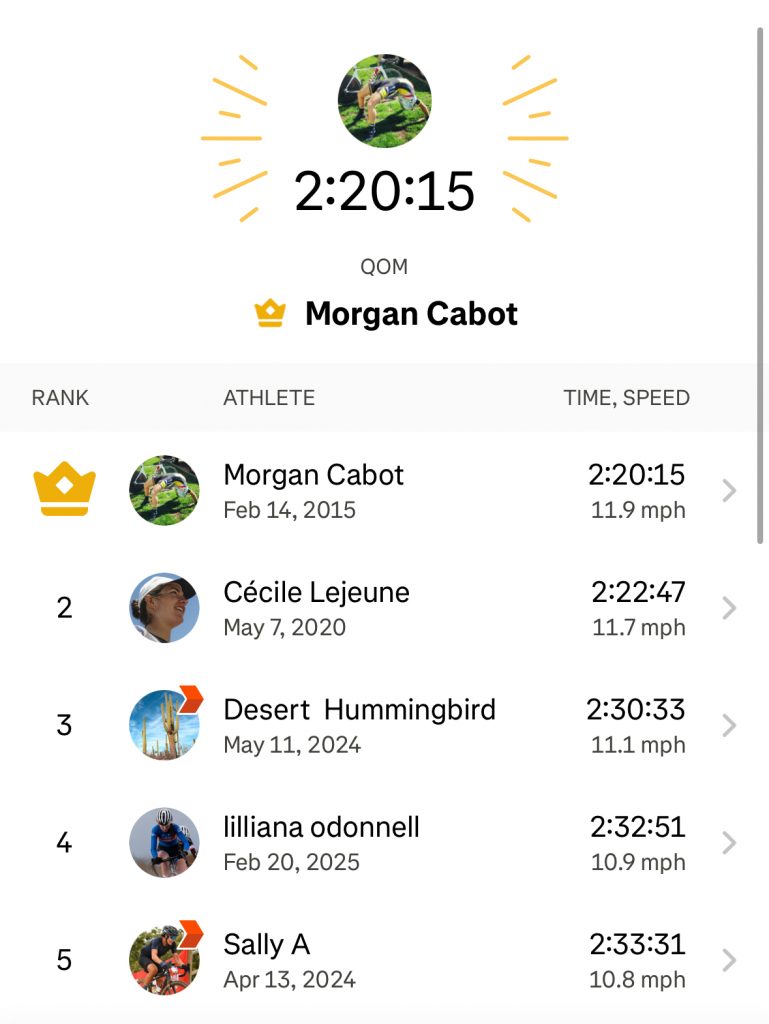This screenshot has height=1024, width=769.
Task: Open Cécile Lejeune's effort details chevron
Action: coord(729,608)
